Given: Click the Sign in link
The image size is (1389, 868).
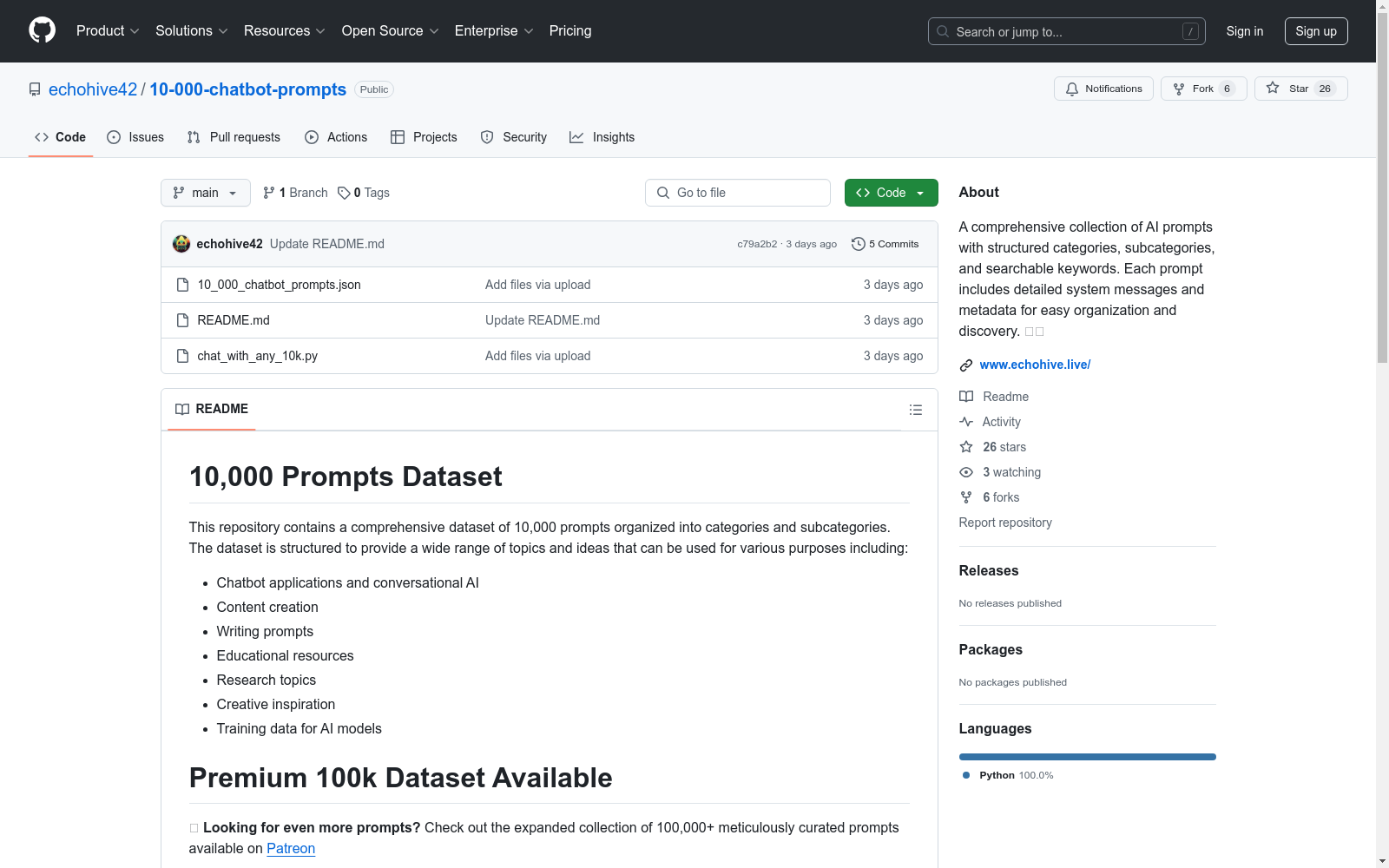Looking at the screenshot, I should (x=1244, y=31).
